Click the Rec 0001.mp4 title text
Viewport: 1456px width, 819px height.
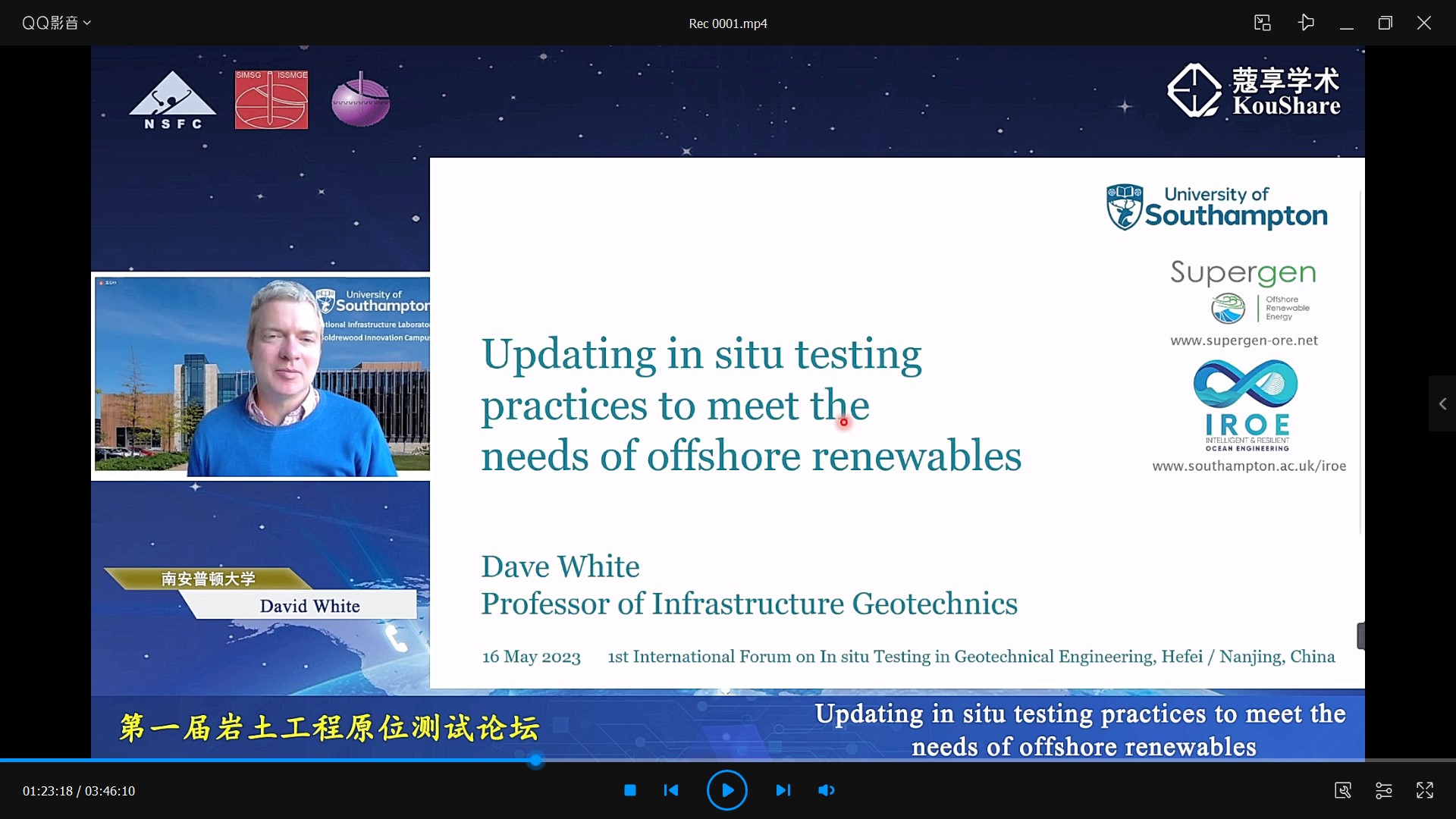(727, 24)
